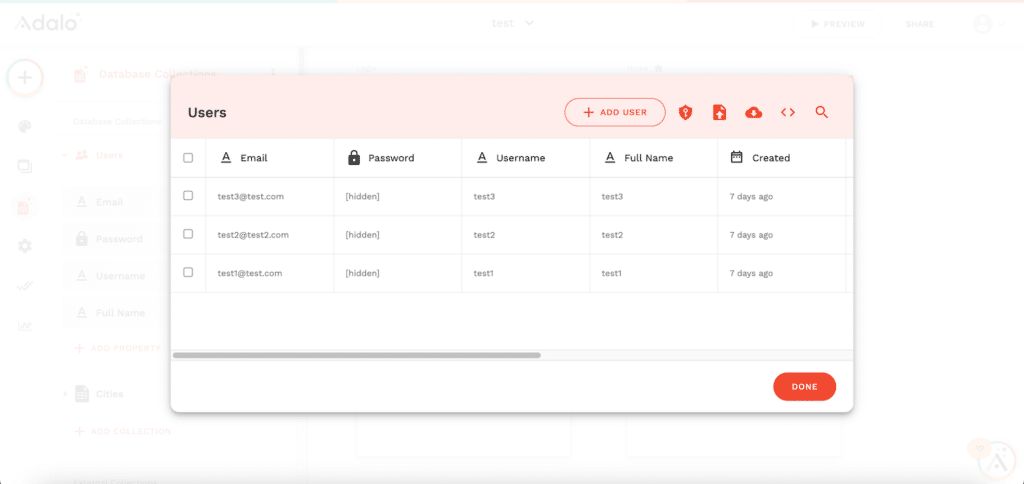Screen dimensions: 1024x484
Task: Click the Email column header
Action: coord(253,158)
